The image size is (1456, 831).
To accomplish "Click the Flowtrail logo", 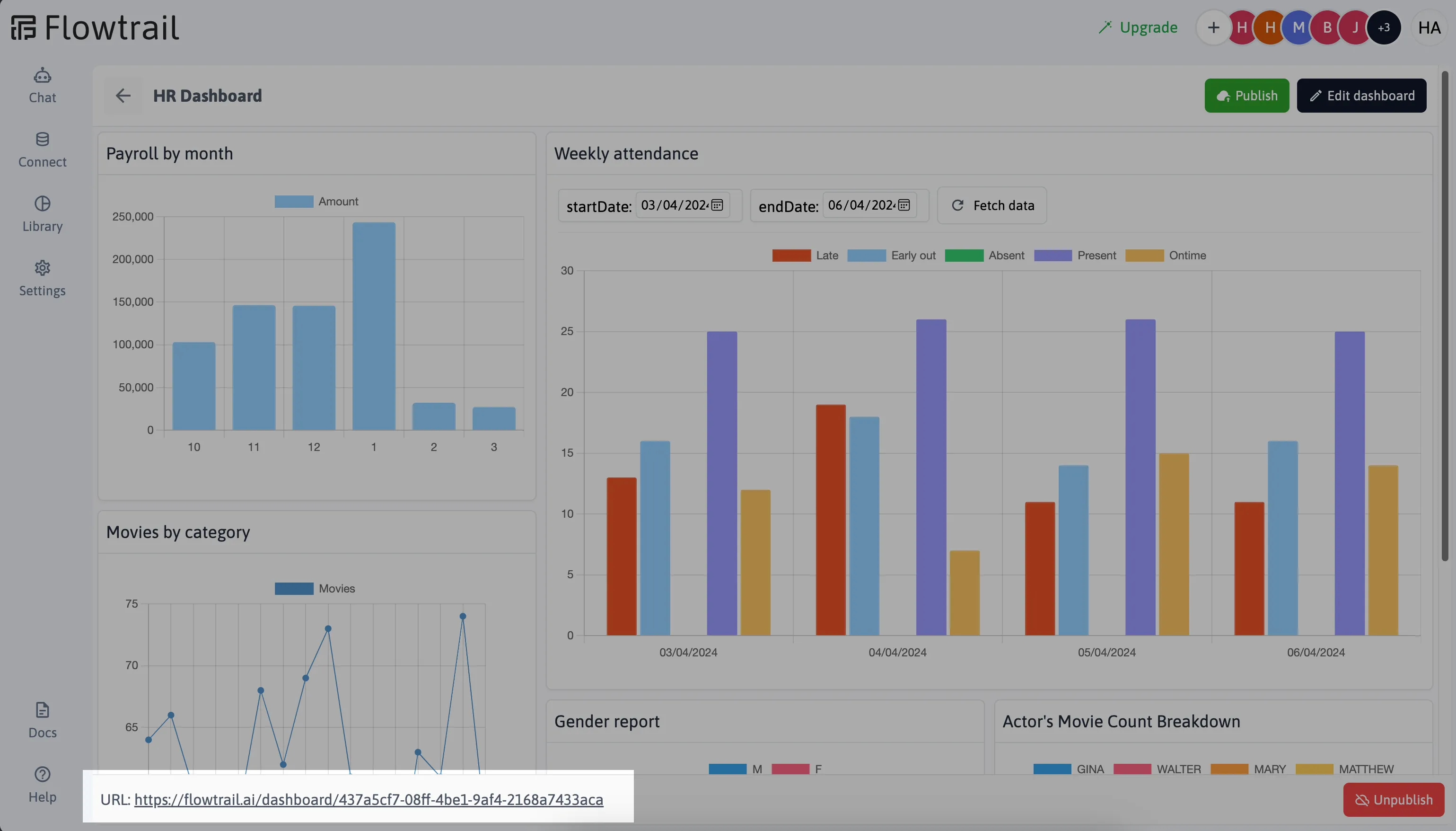I will coord(95,27).
